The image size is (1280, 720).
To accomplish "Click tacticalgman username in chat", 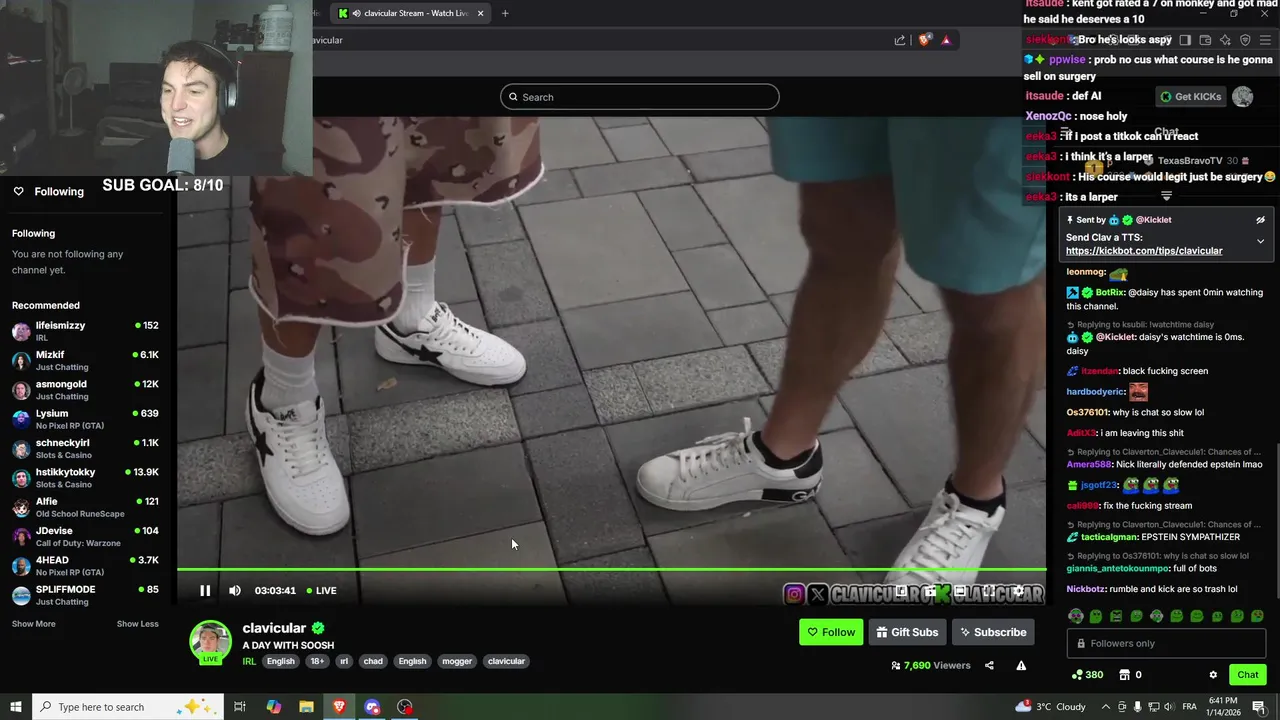I will tap(1108, 537).
